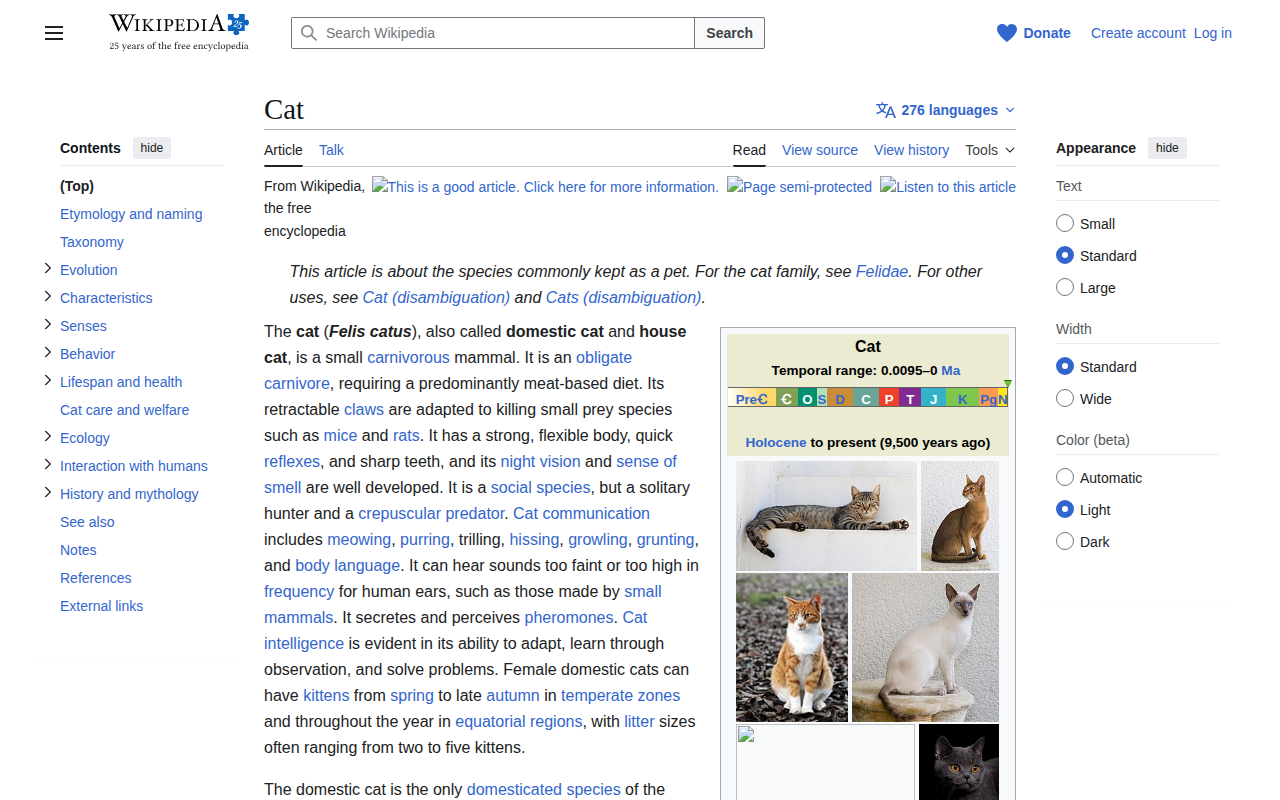This screenshot has height=800, width=1280.
Task: Switch to the Talk tab
Action: [331, 150]
